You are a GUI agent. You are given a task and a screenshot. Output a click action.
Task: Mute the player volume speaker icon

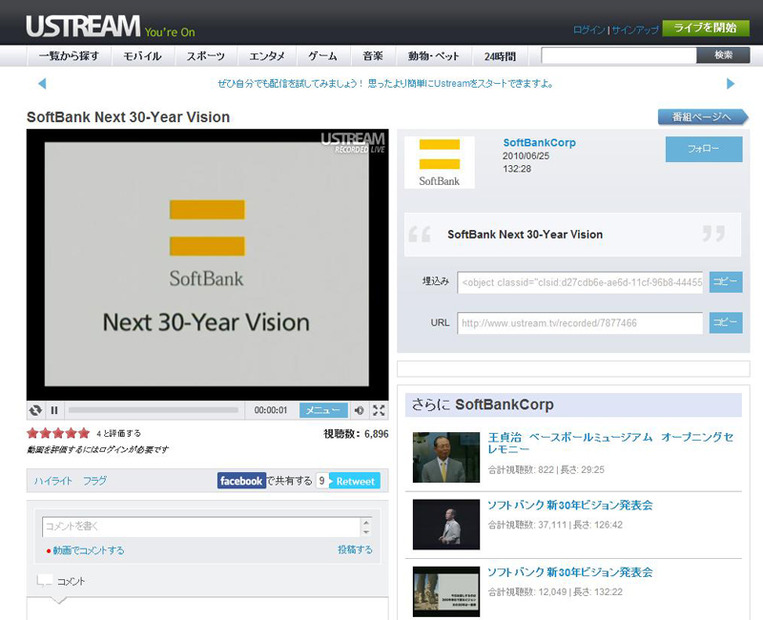click(x=359, y=410)
